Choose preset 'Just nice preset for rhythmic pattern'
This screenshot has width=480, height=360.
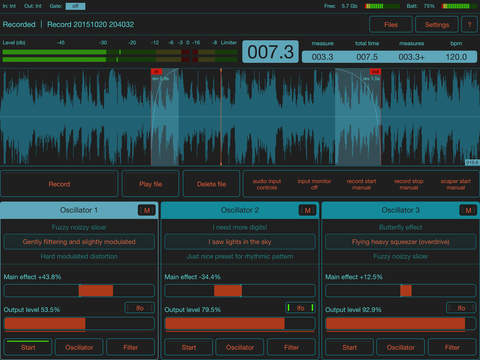[x=240, y=257]
